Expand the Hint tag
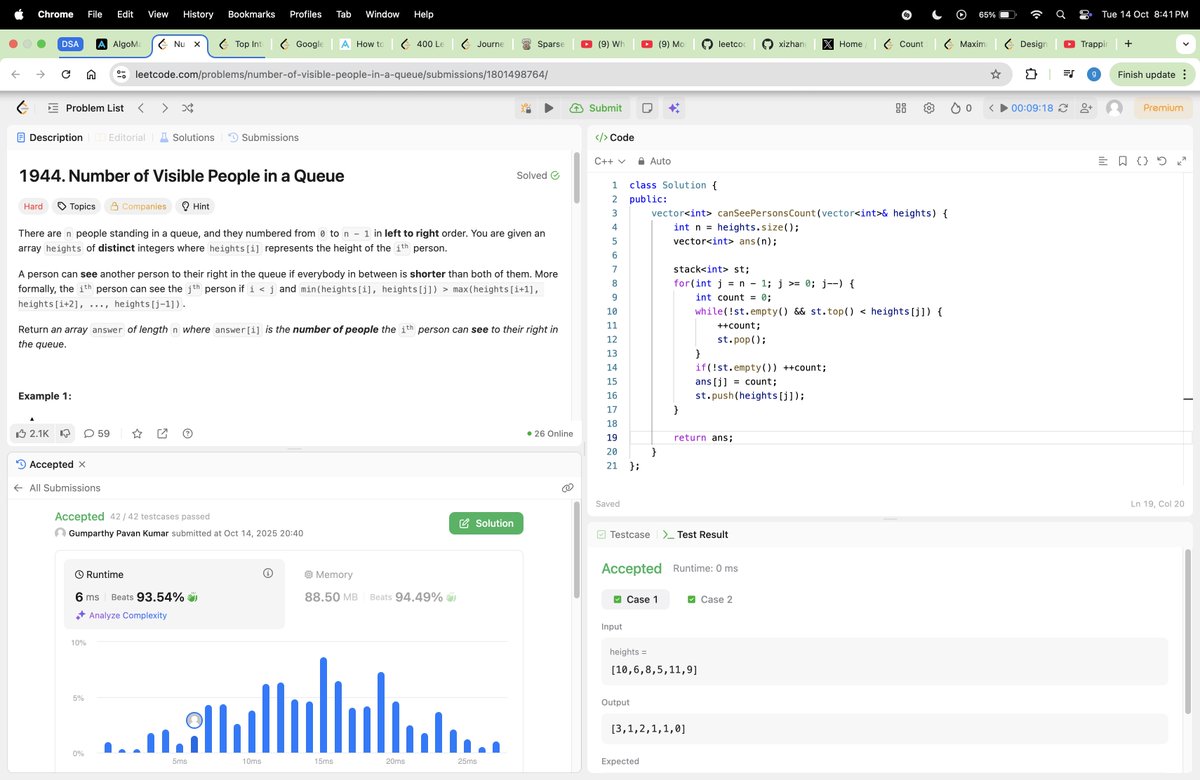 (195, 206)
